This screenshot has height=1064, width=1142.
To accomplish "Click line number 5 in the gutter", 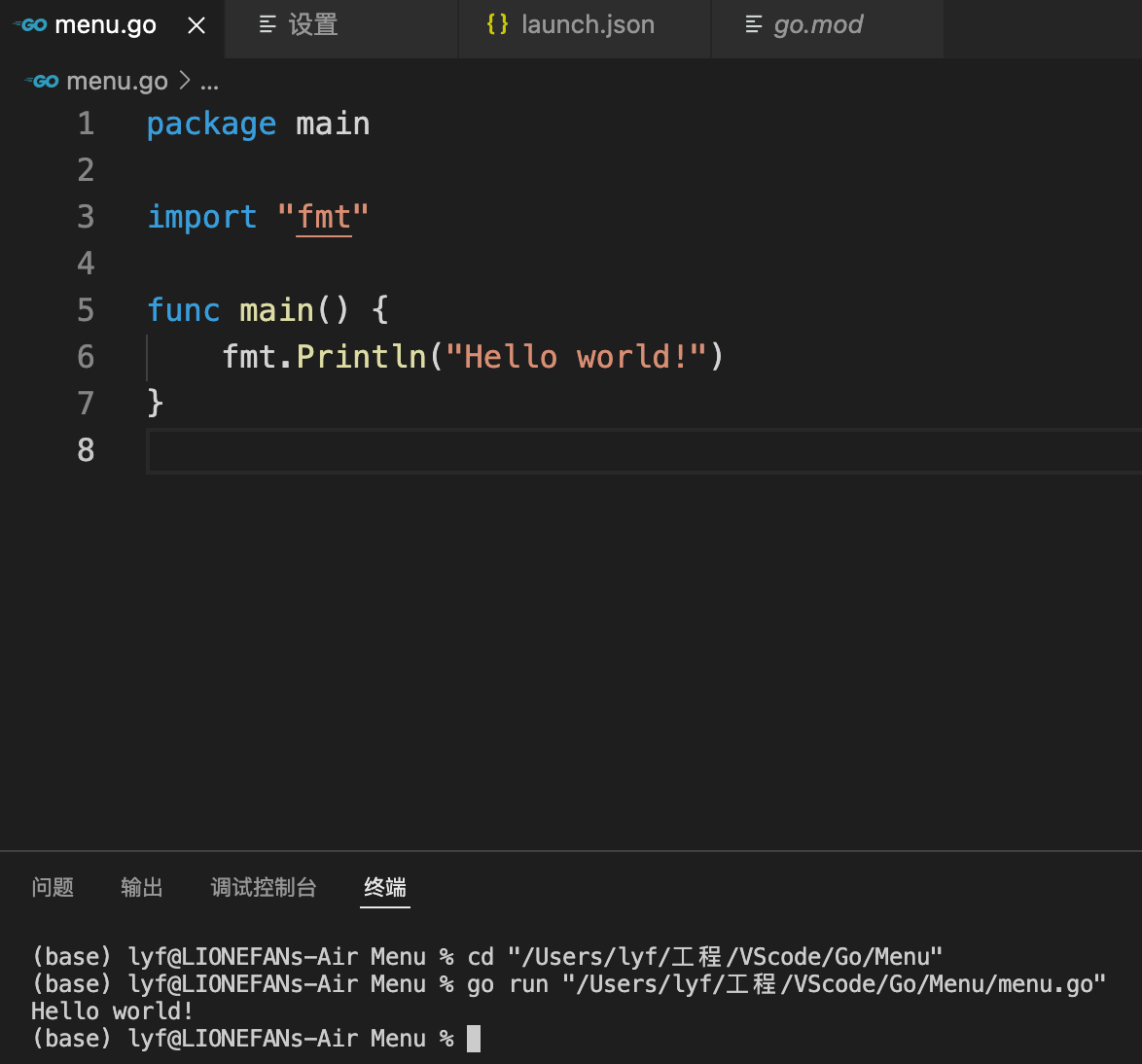I will tap(86, 310).
